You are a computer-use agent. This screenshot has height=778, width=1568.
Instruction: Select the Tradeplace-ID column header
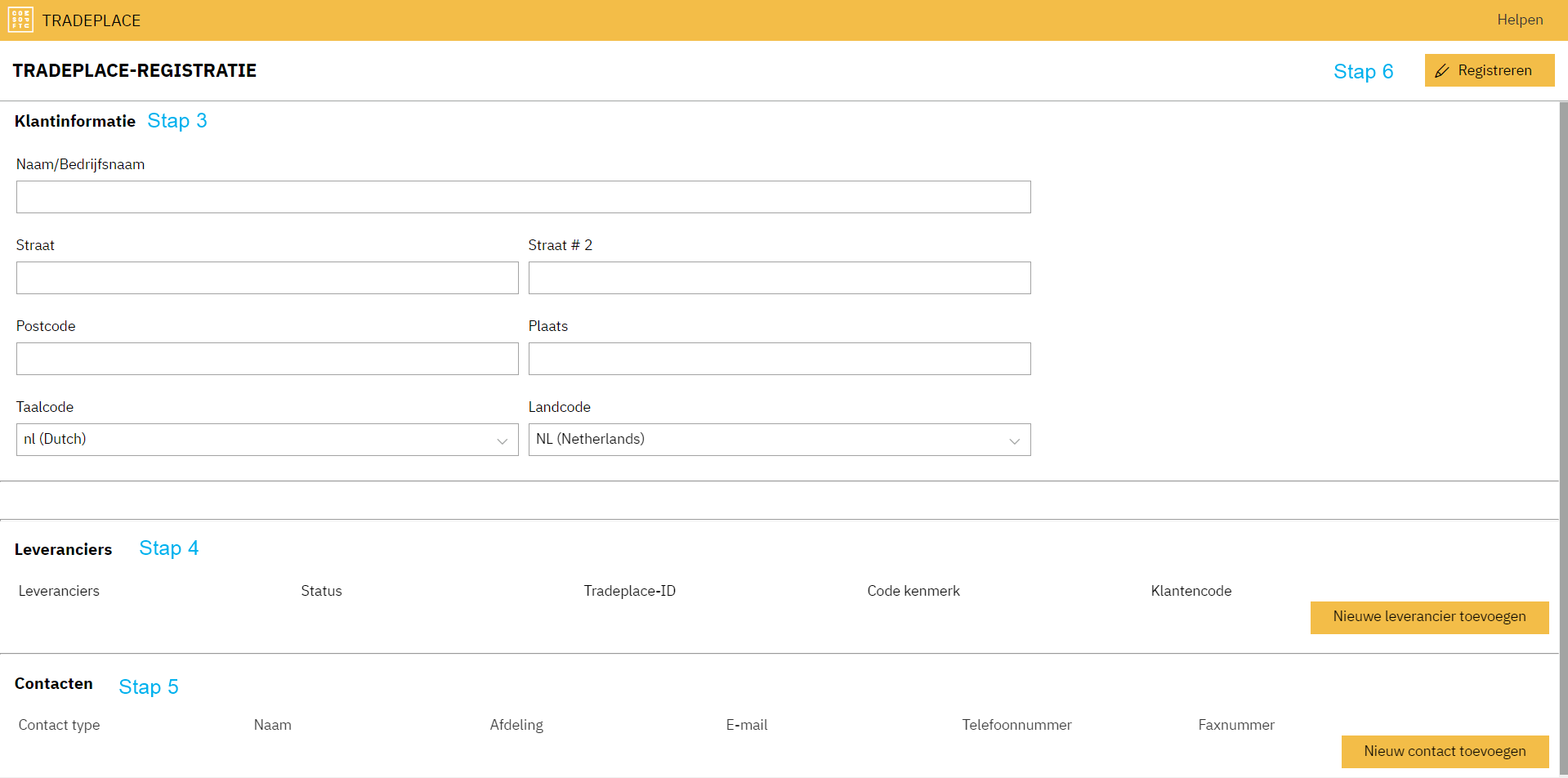click(629, 591)
